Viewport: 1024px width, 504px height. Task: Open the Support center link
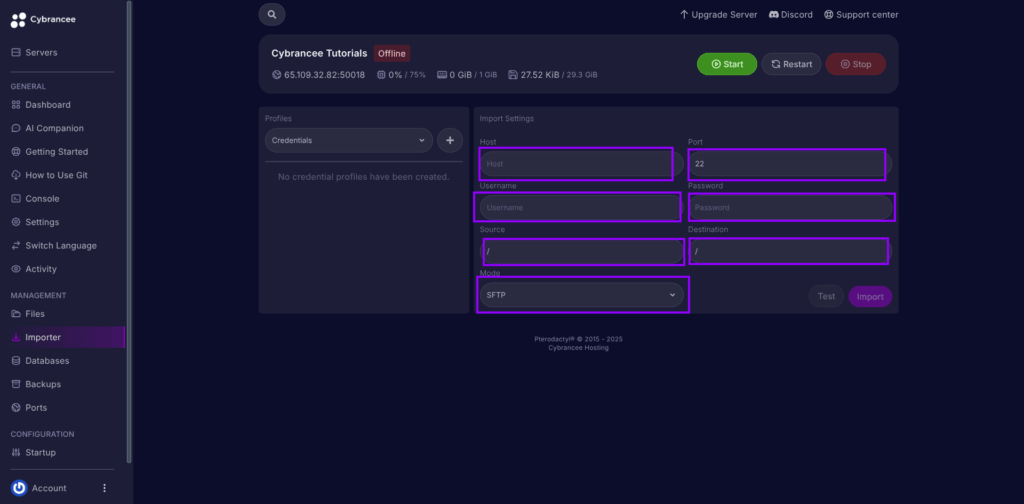pos(861,14)
